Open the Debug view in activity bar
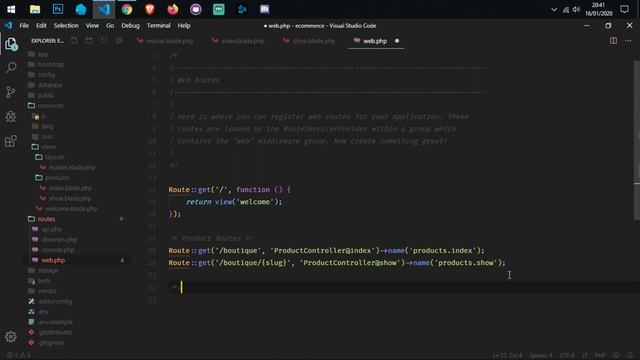This screenshot has width=640, height=360. pyautogui.click(x=11, y=116)
